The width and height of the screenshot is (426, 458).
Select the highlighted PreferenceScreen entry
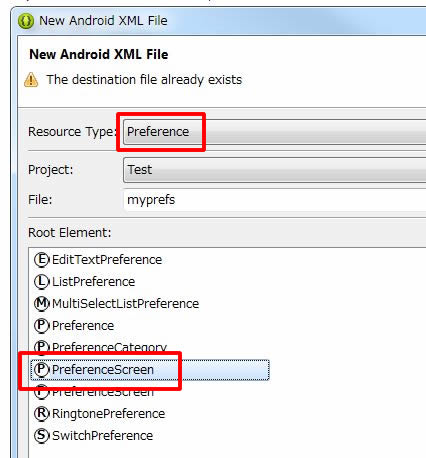pyautogui.click(x=150, y=370)
